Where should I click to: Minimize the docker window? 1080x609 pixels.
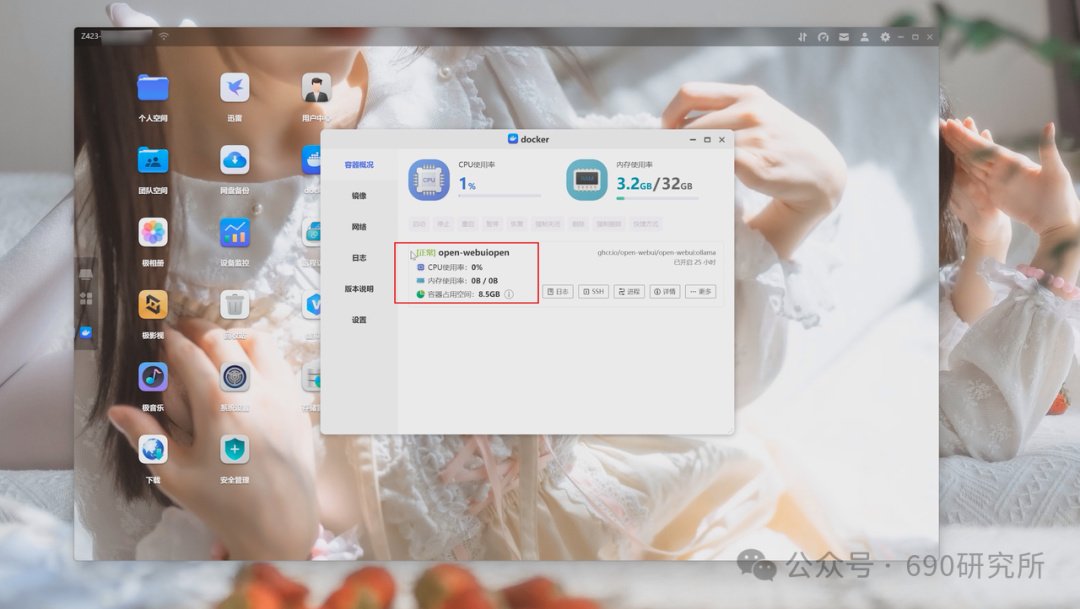(693, 140)
